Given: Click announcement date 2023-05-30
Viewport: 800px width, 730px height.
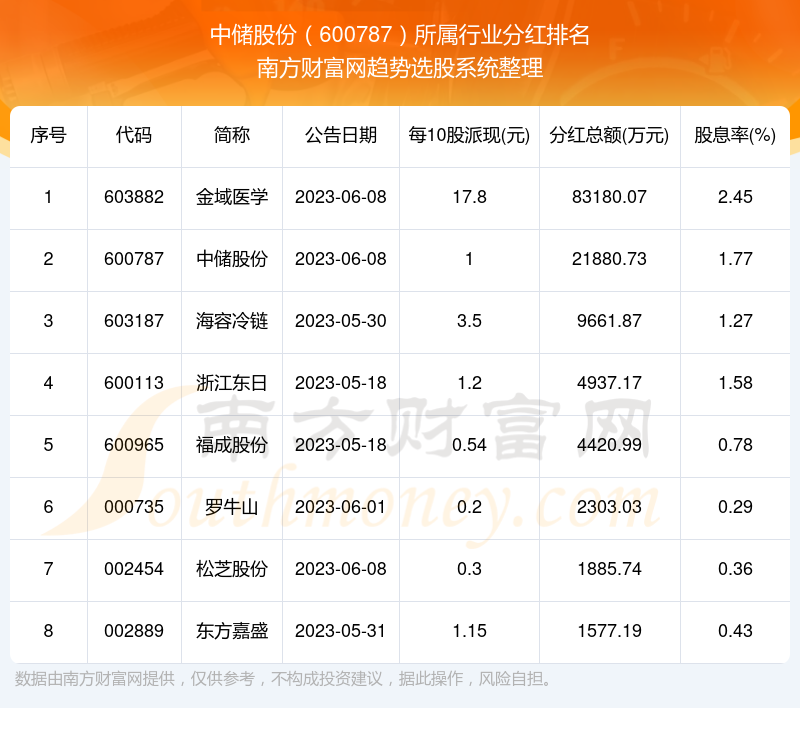Looking at the screenshot, I should (x=341, y=321).
